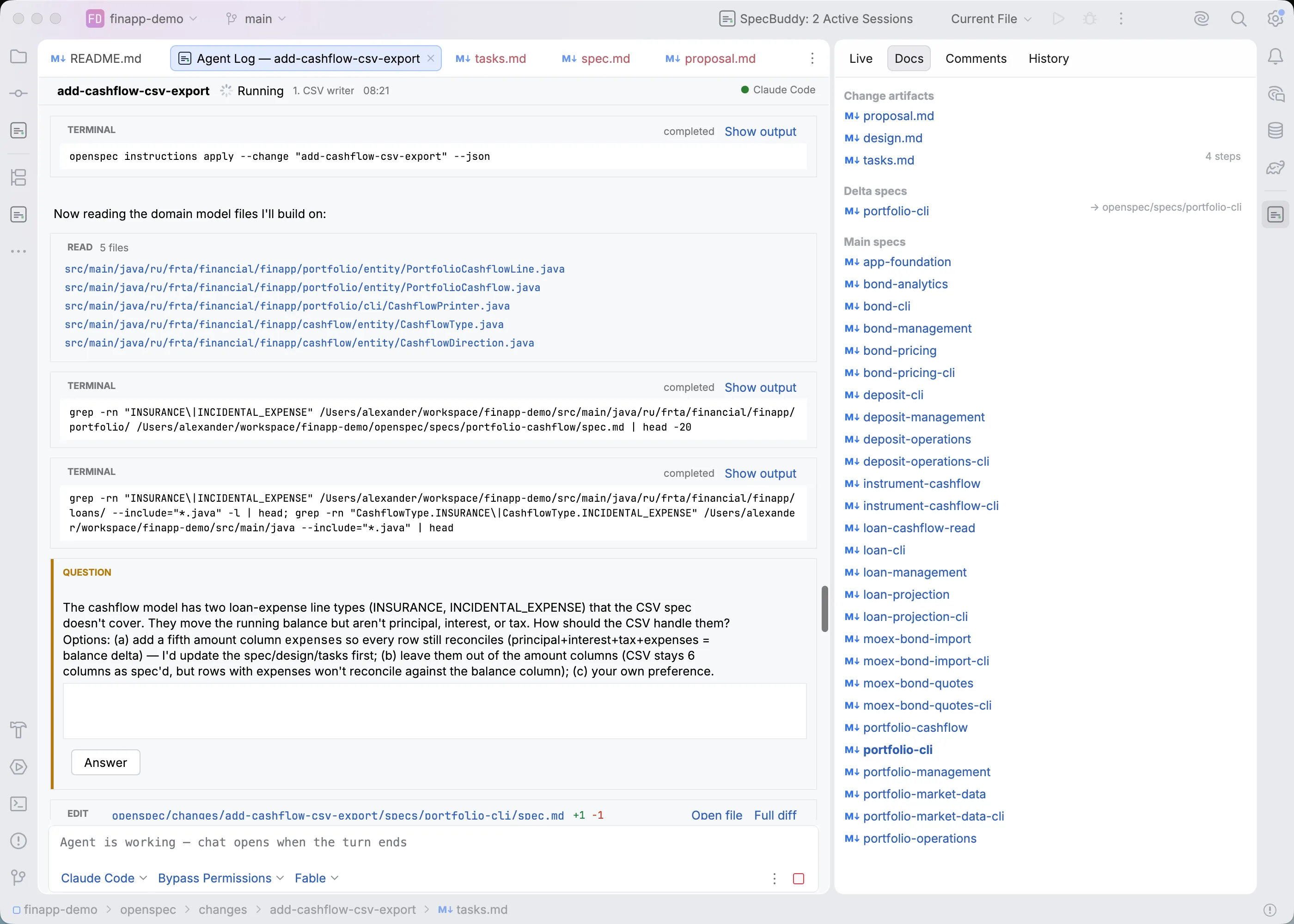Open the Project folder tool window icon
Viewport: 1294px width, 924px height.
19,57
